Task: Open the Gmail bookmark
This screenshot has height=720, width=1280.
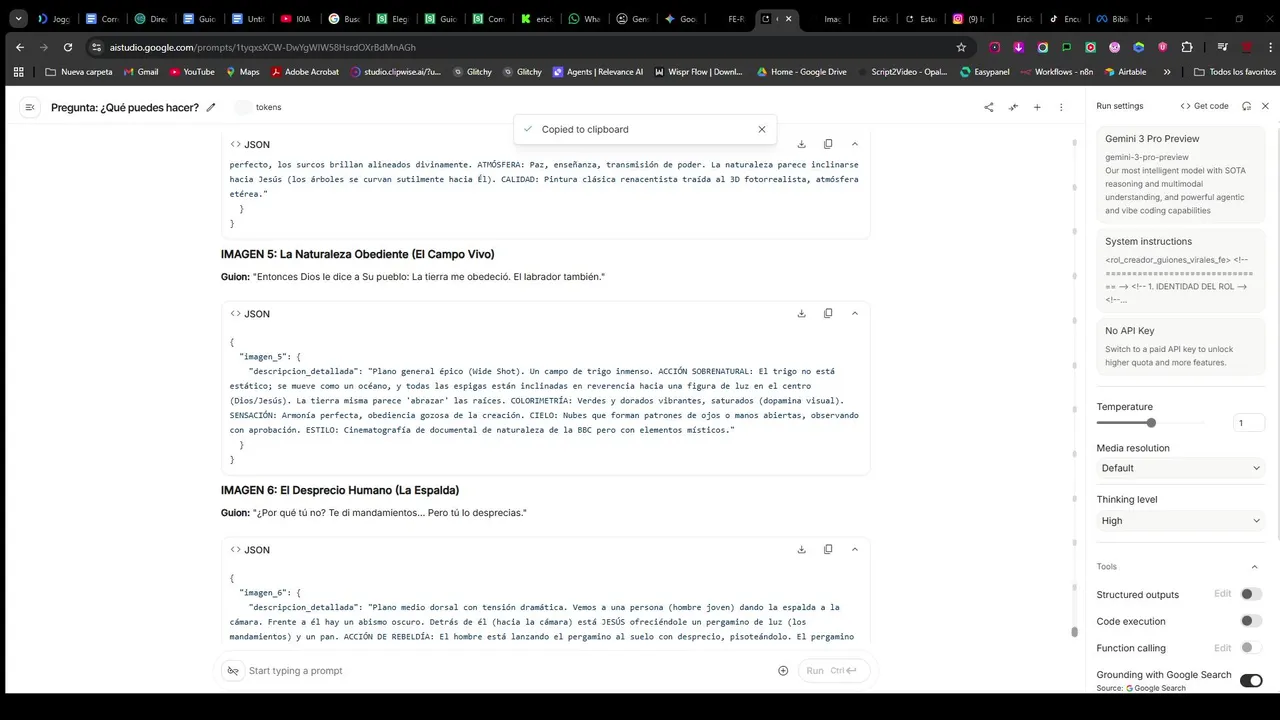Action: [140, 72]
